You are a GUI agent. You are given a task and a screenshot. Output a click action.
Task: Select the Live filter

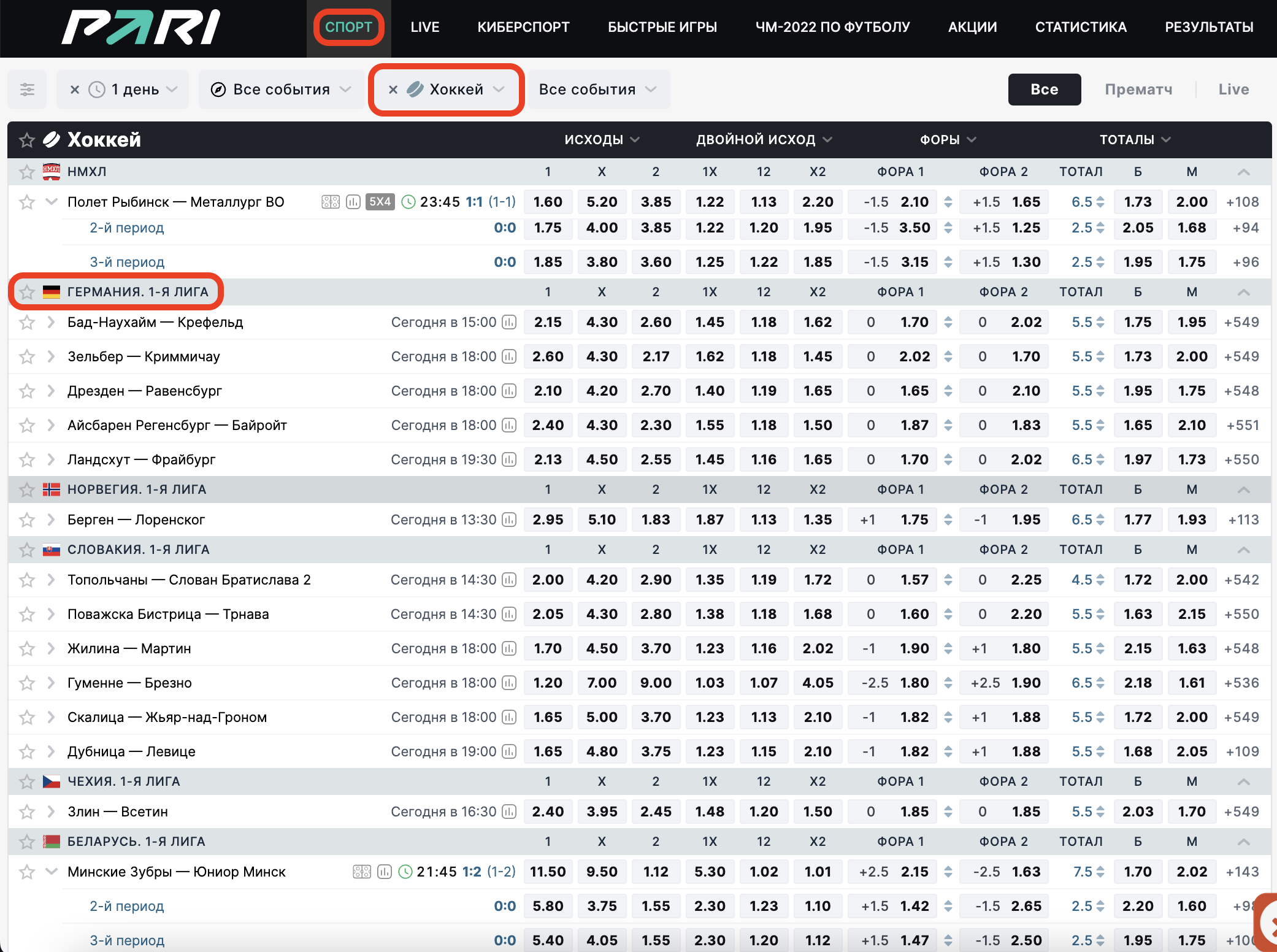[1233, 90]
